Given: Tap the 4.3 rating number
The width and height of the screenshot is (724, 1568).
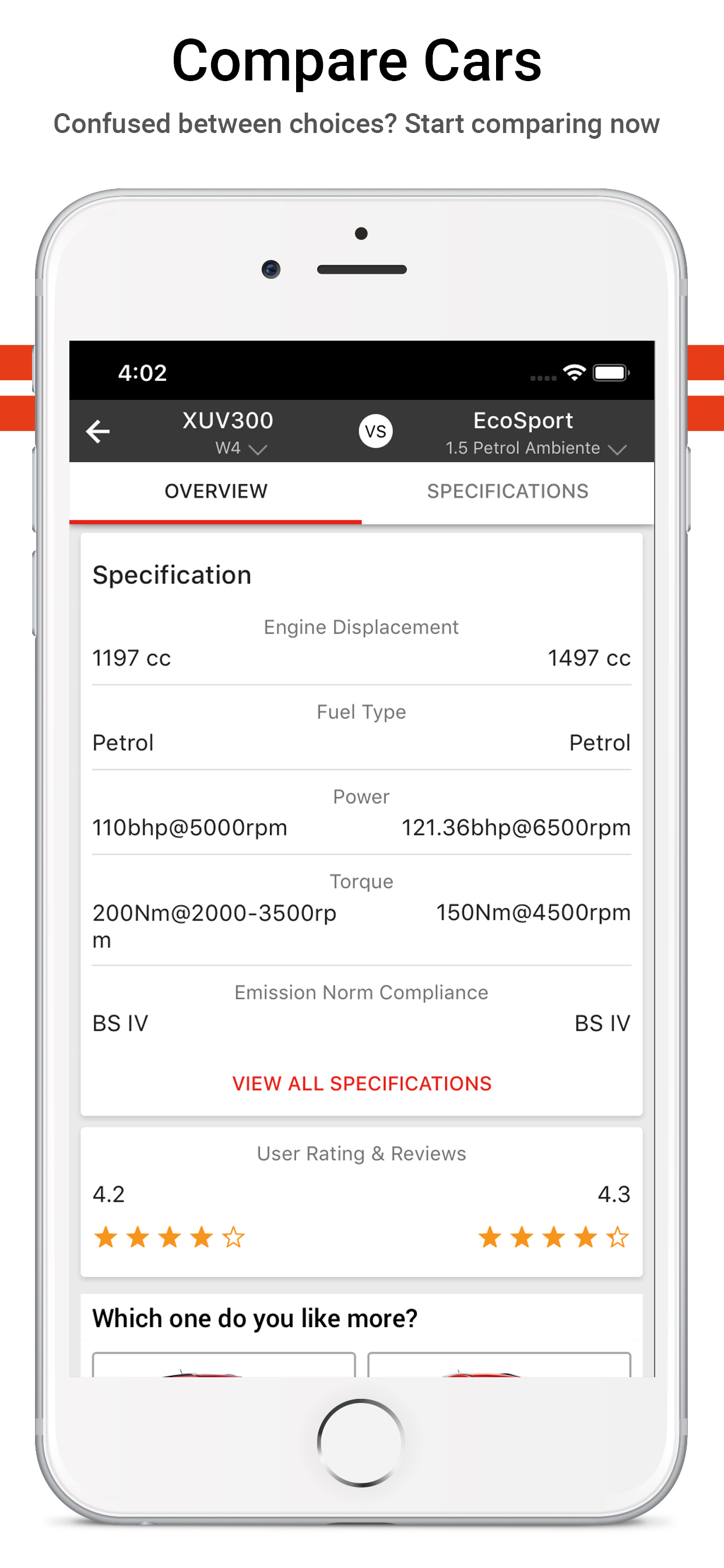Looking at the screenshot, I should pyautogui.click(x=614, y=1194).
